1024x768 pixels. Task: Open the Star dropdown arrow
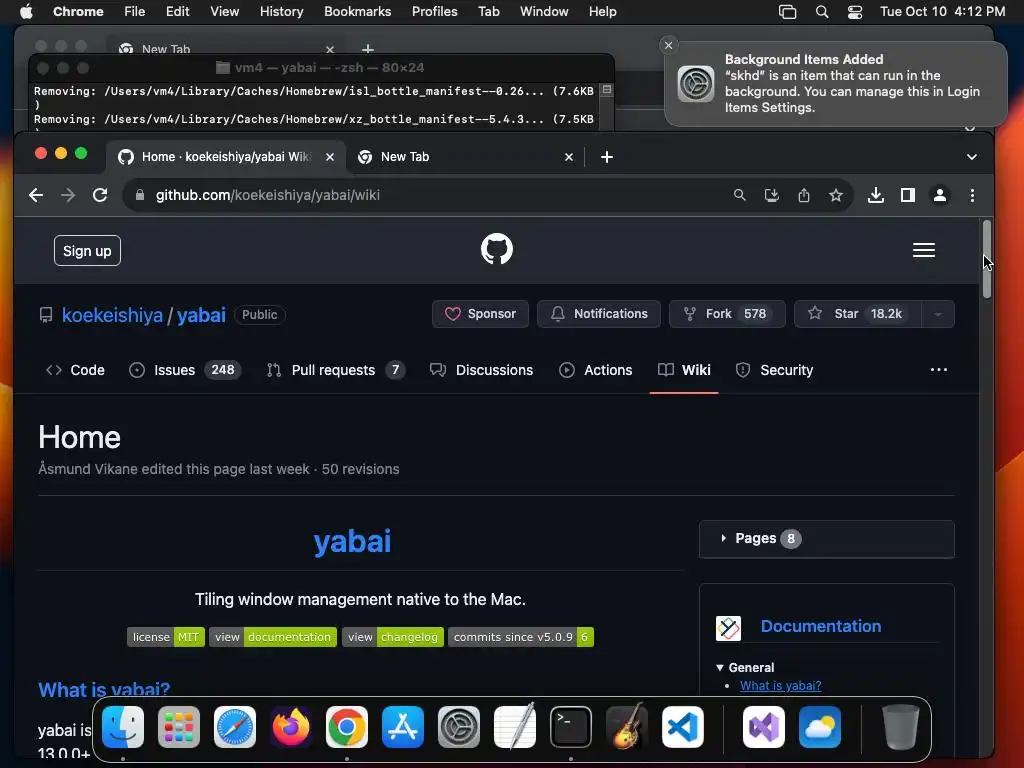938,314
